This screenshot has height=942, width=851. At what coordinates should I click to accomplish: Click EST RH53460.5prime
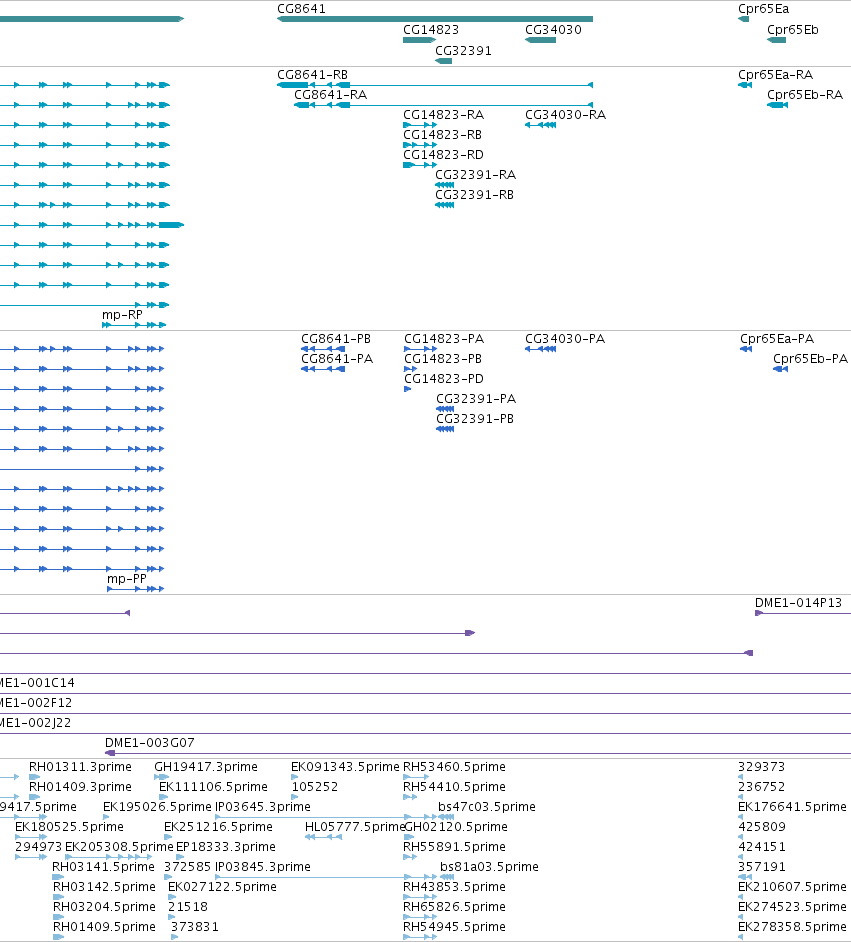tap(454, 767)
